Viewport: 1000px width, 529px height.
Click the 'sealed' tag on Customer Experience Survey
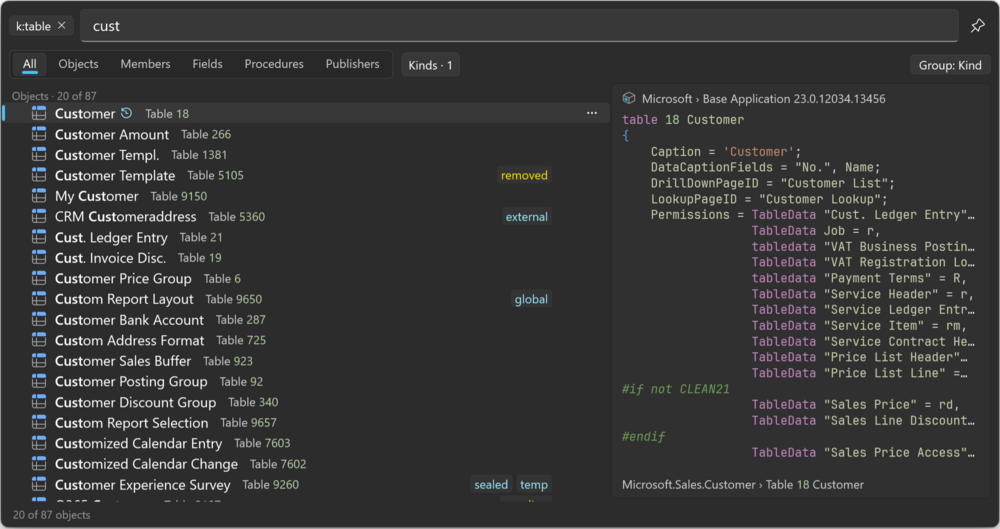[491, 484]
